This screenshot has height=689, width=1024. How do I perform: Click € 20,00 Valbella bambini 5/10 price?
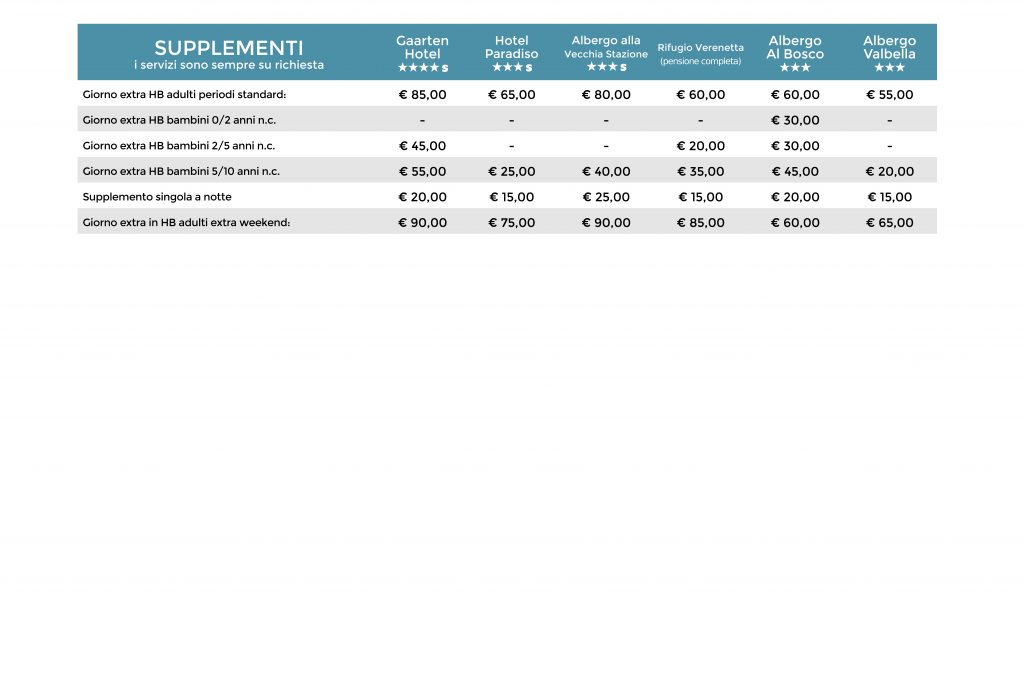[x=889, y=171]
